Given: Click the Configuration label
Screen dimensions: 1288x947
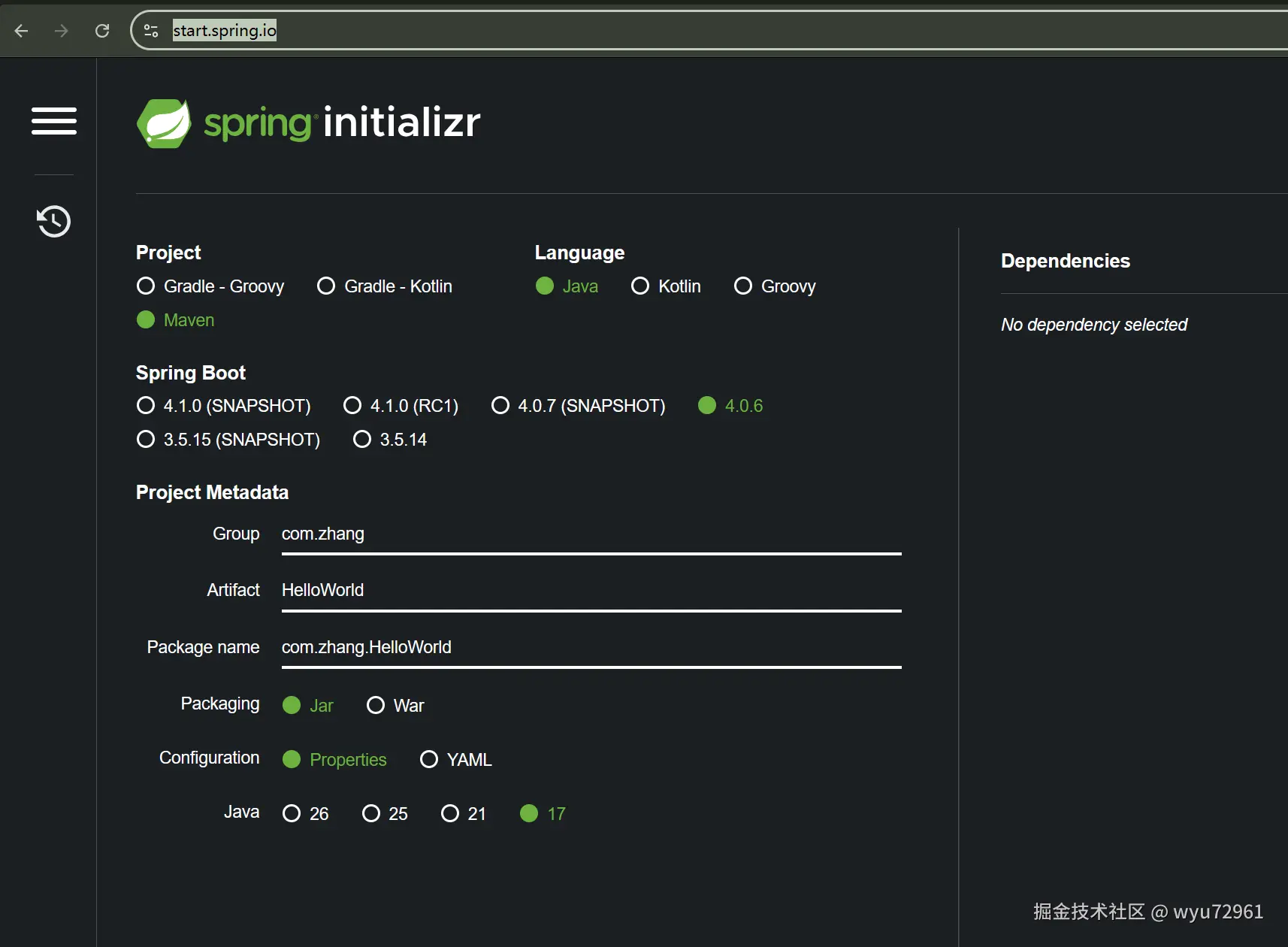Looking at the screenshot, I should tap(209, 758).
